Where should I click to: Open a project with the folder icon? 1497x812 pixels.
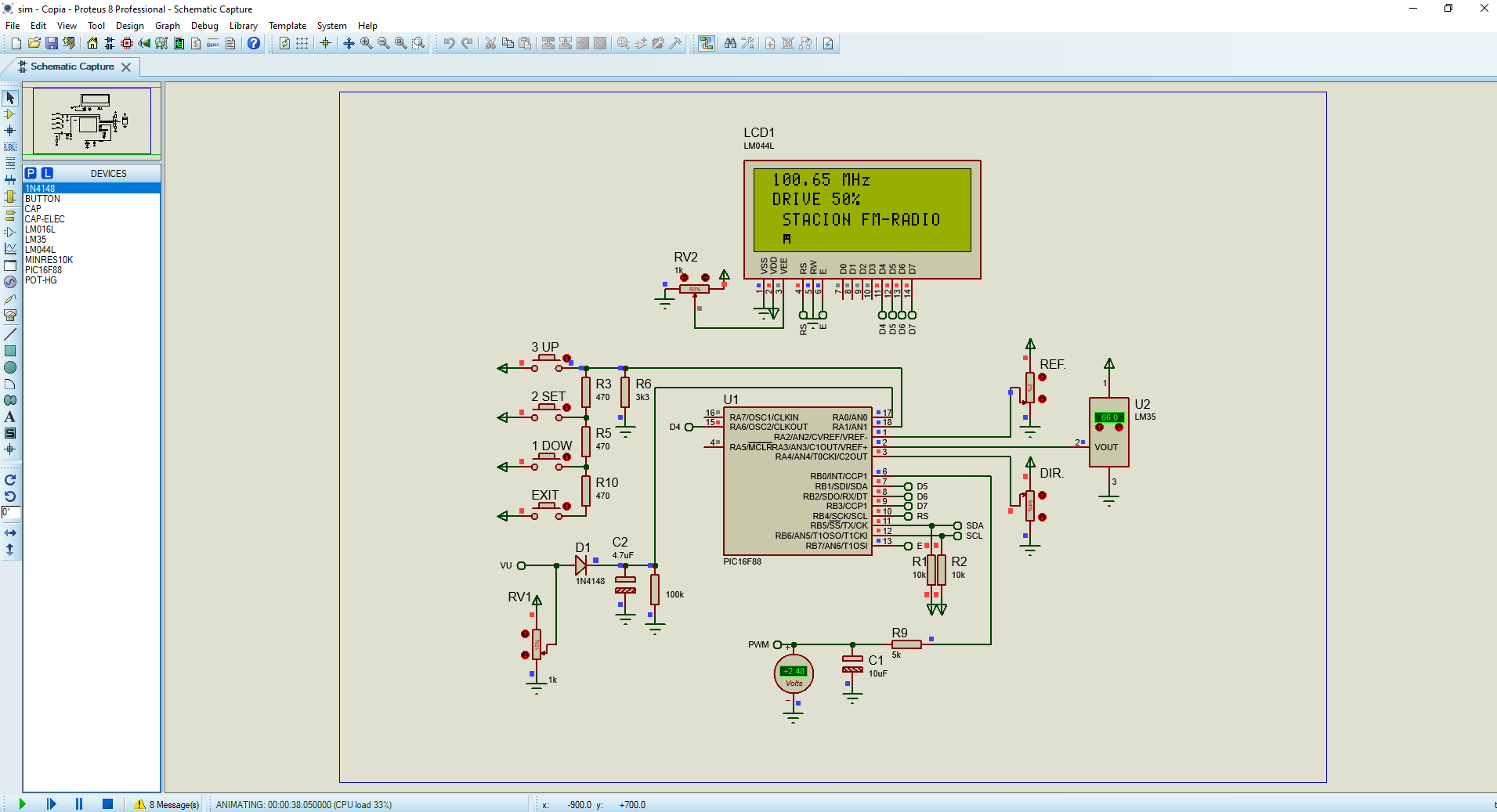pos(34,44)
